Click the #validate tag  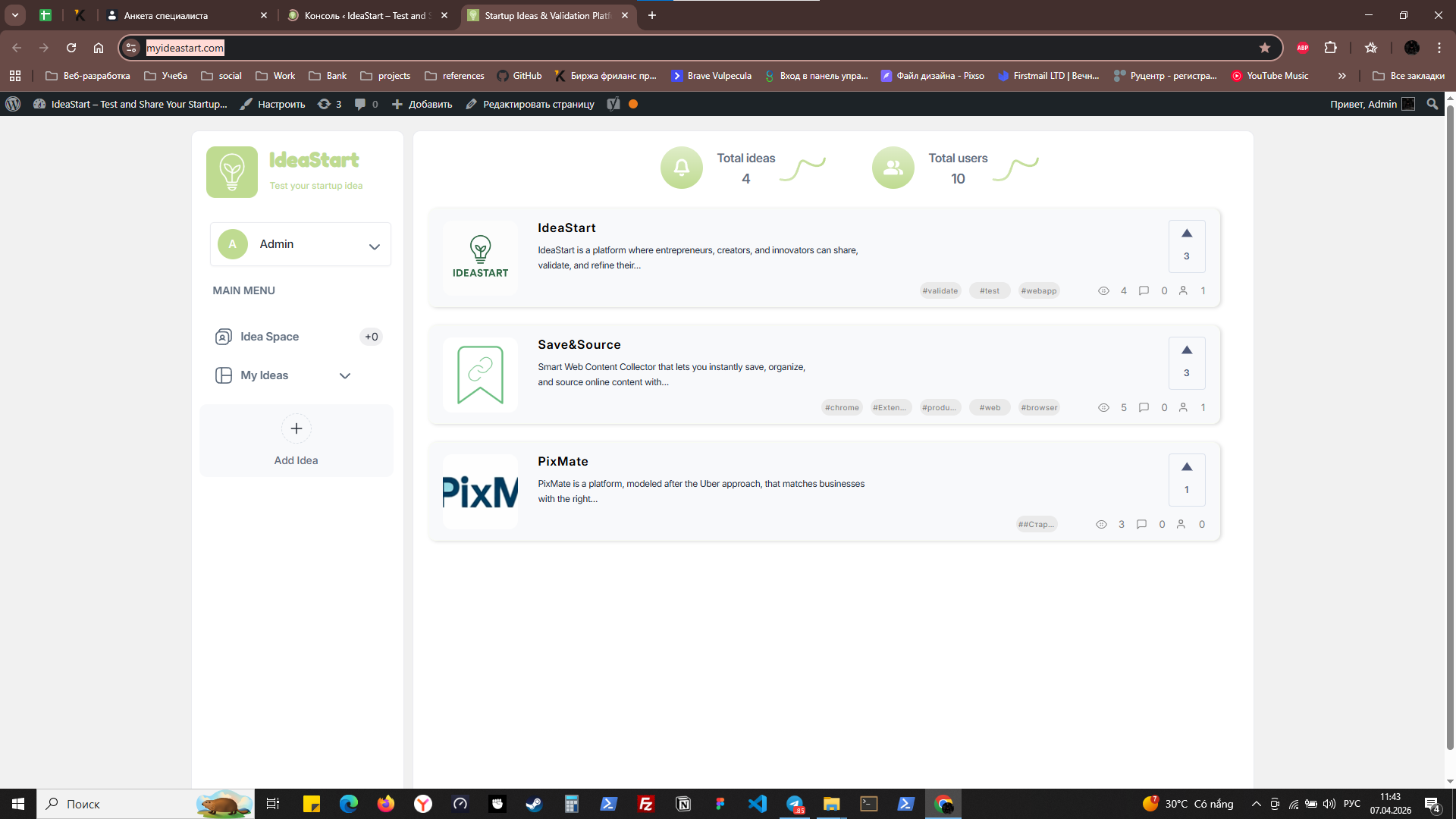[940, 291]
